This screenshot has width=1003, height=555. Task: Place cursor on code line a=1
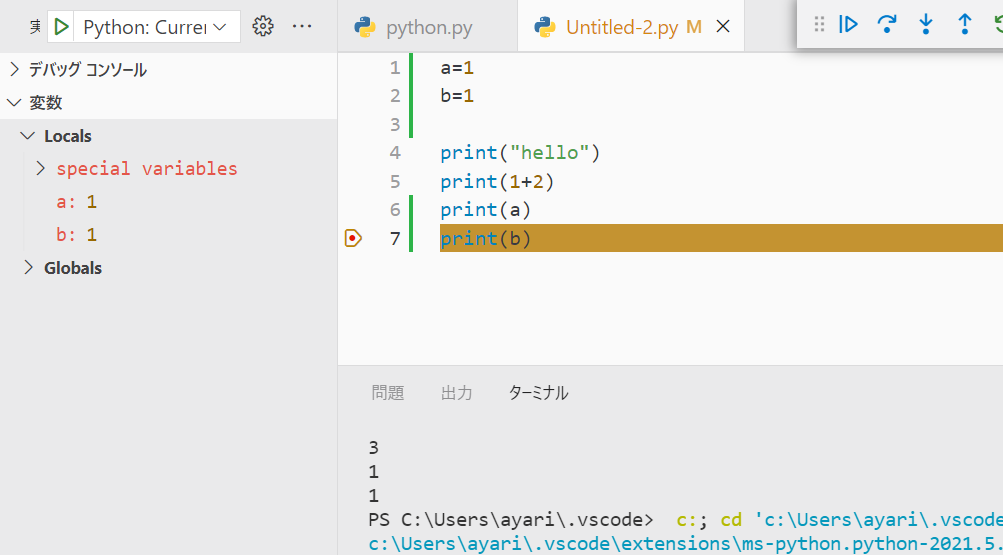point(457,67)
